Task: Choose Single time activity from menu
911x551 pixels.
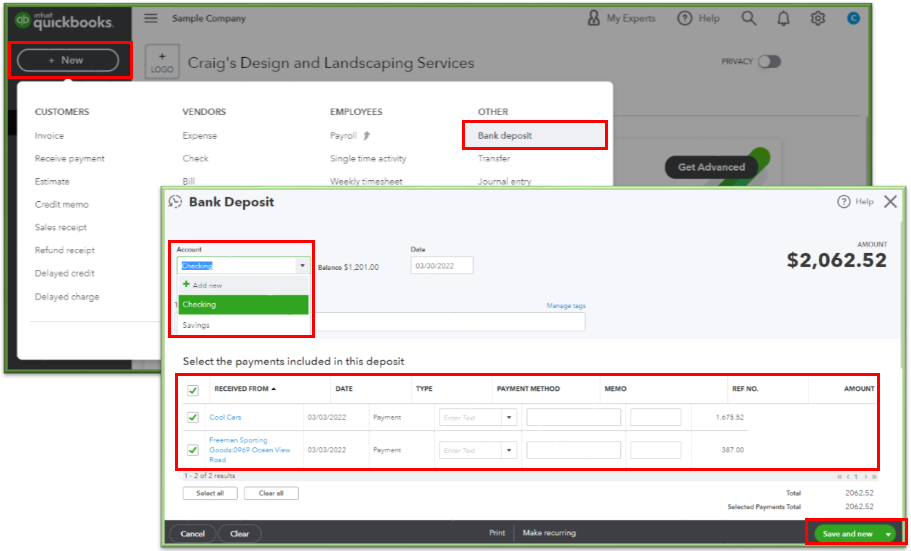Action: [x=368, y=158]
